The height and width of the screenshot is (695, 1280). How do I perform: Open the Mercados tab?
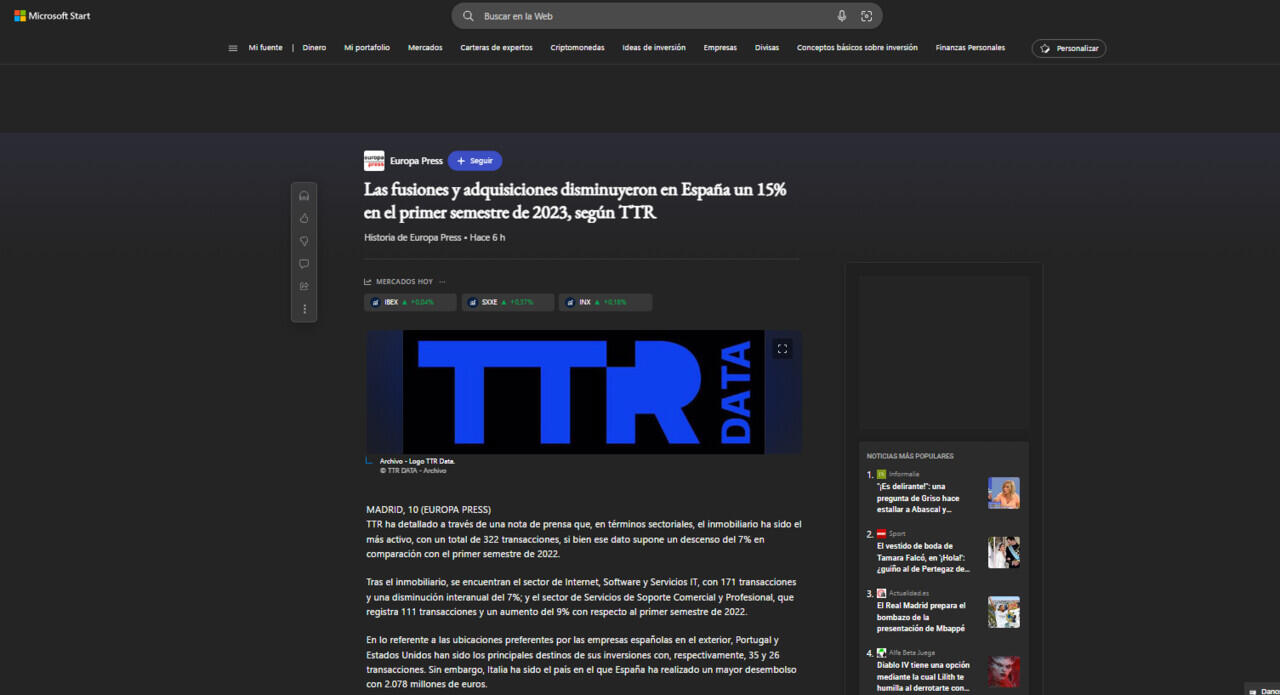[x=425, y=48]
